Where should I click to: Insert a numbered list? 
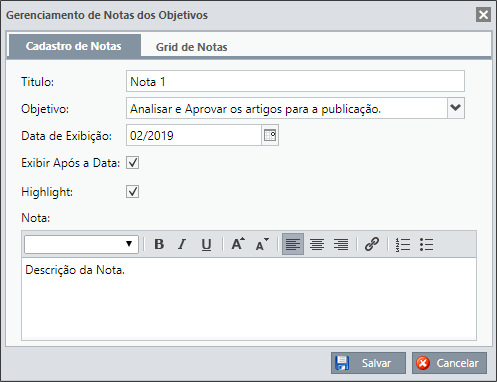(x=403, y=244)
